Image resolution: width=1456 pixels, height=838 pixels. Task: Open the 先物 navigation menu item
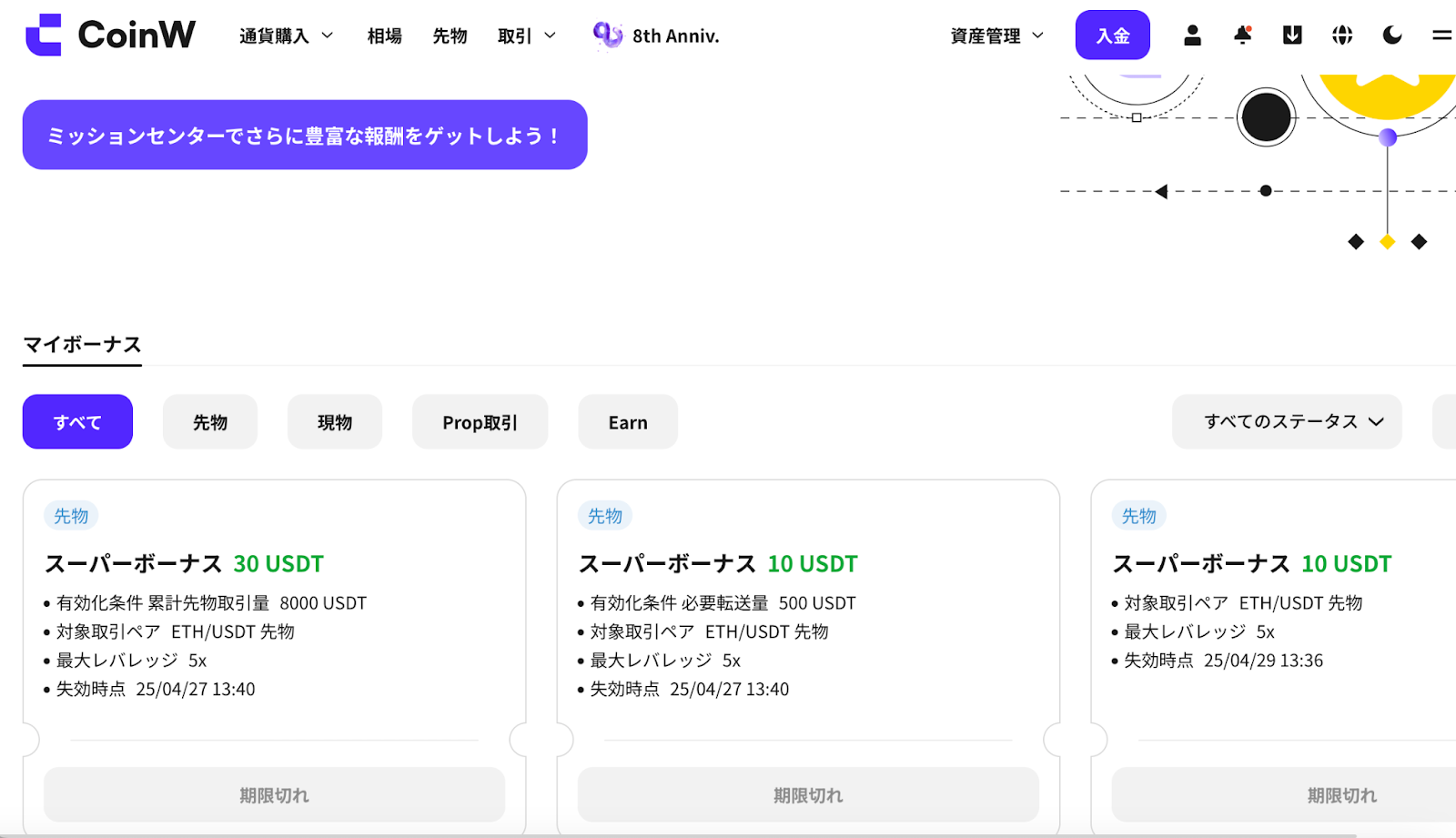[450, 36]
